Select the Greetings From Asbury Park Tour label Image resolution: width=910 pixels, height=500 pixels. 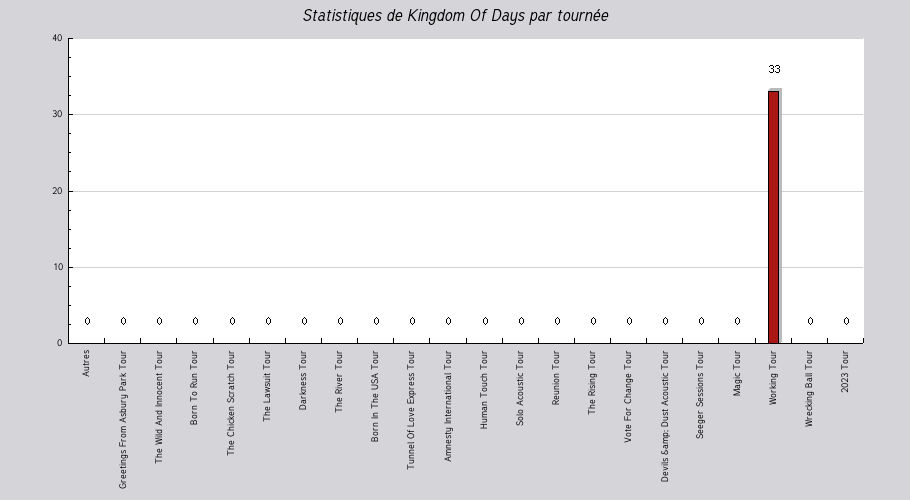[x=122, y=419]
